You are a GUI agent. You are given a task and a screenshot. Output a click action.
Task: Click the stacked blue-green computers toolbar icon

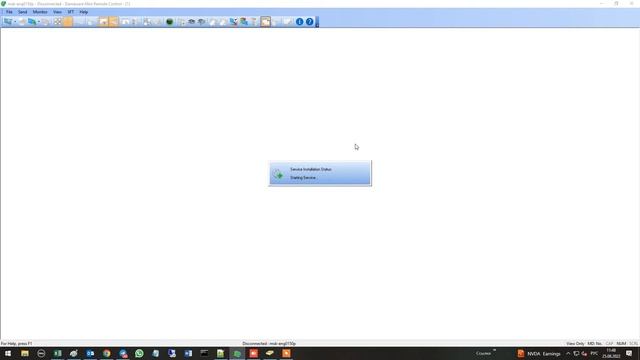(244, 22)
